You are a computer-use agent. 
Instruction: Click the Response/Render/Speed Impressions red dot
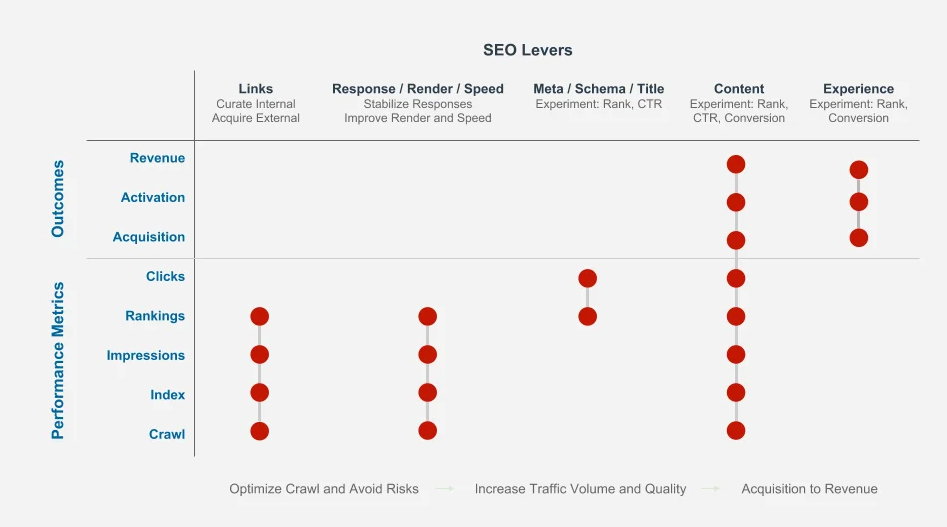[x=427, y=354]
